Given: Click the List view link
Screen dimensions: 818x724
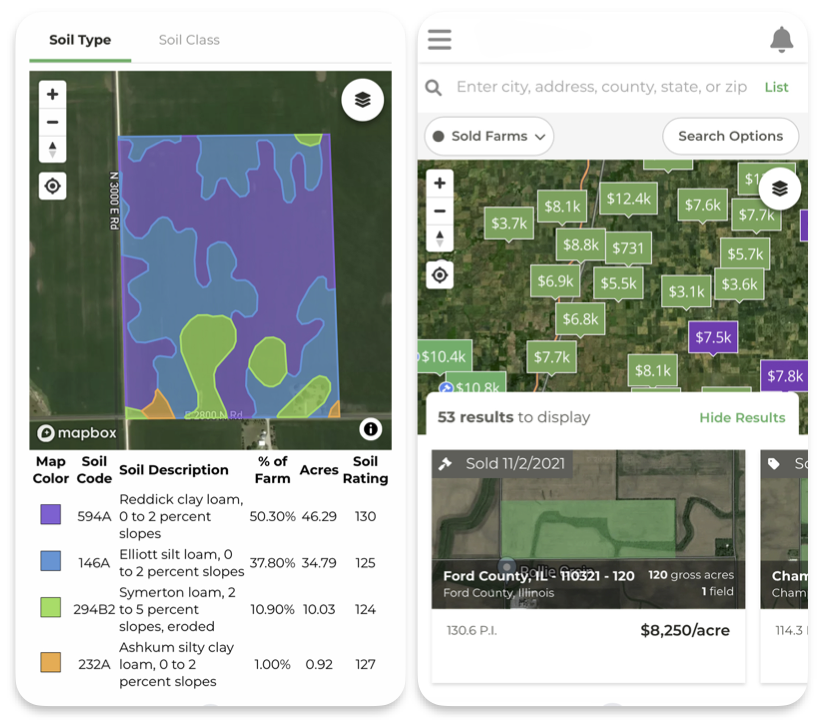Looking at the screenshot, I should click(x=777, y=87).
